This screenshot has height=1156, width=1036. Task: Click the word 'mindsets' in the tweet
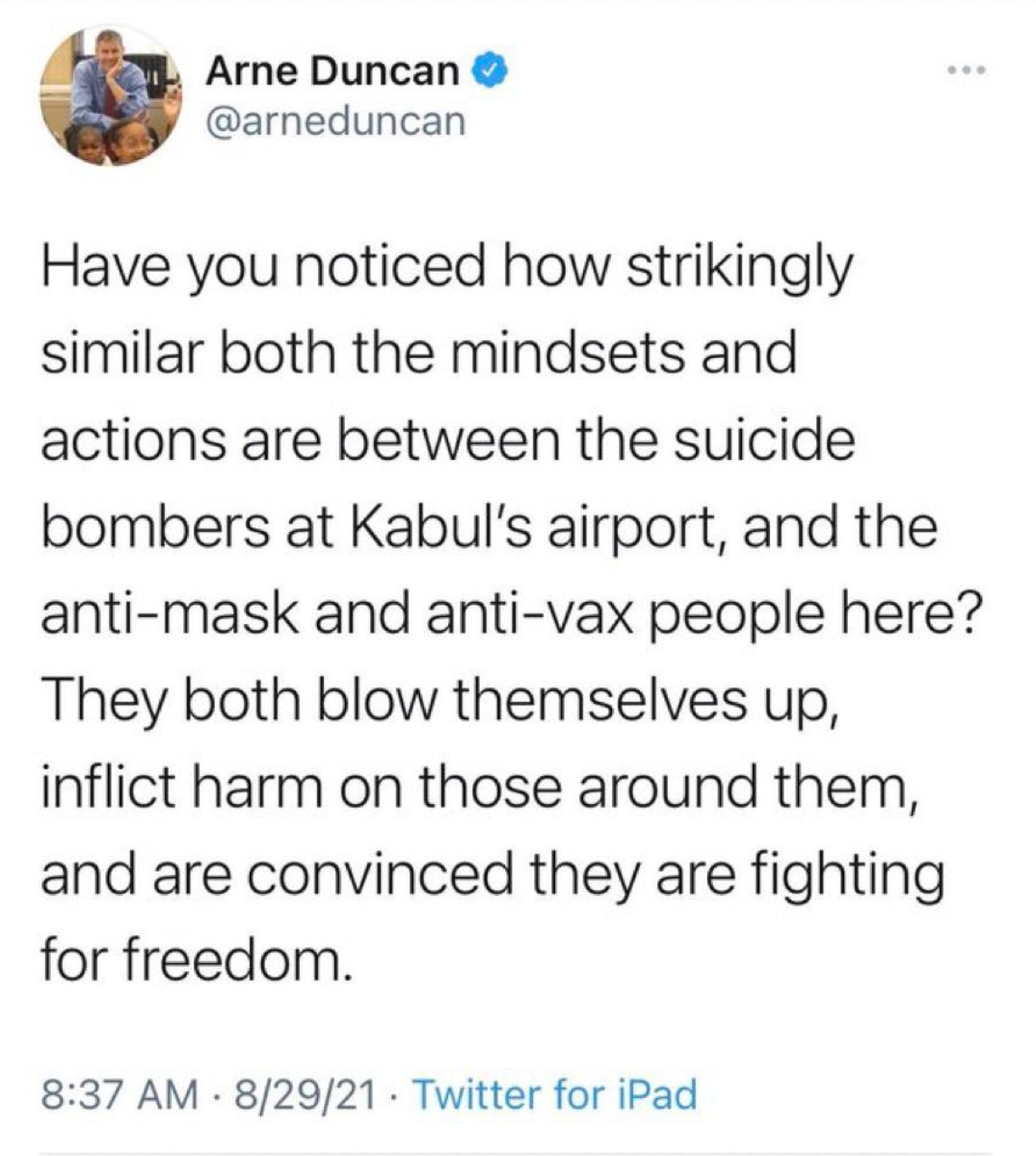pos(565,353)
